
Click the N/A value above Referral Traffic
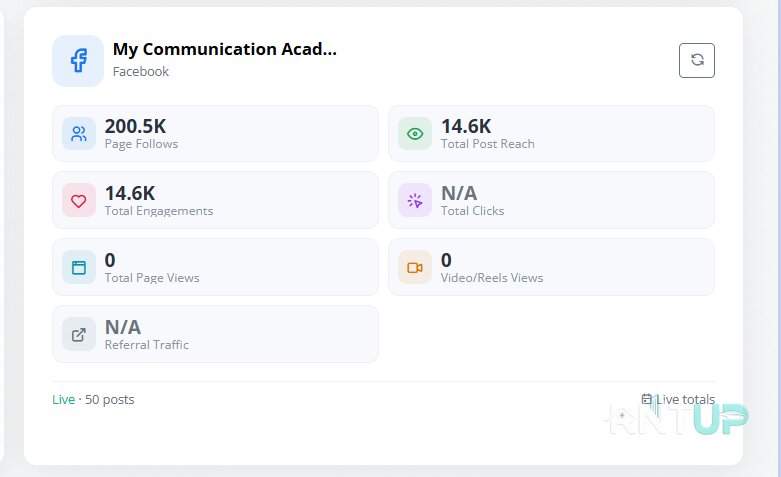[123, 327]
